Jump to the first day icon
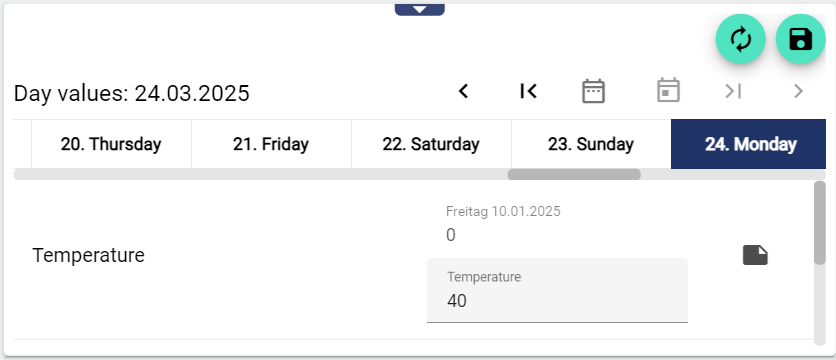This screenshot has width=836, height=360. tap(528, 92)
